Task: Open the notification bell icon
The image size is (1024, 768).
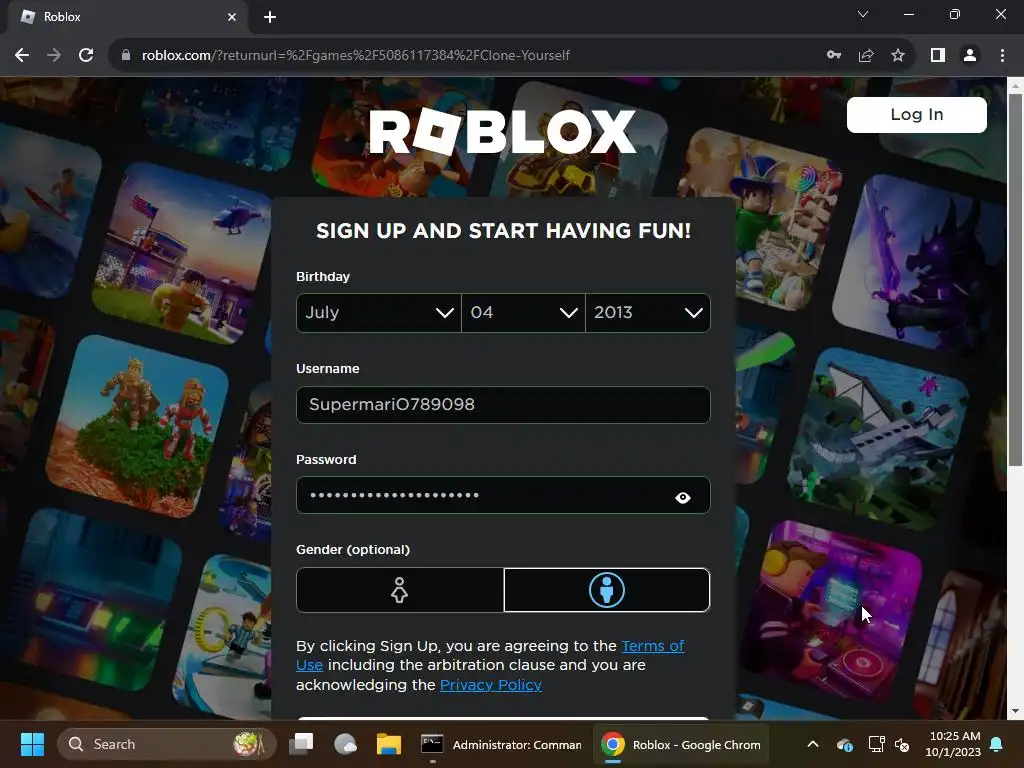Action: pyautogui.click(x=997, y=744)
